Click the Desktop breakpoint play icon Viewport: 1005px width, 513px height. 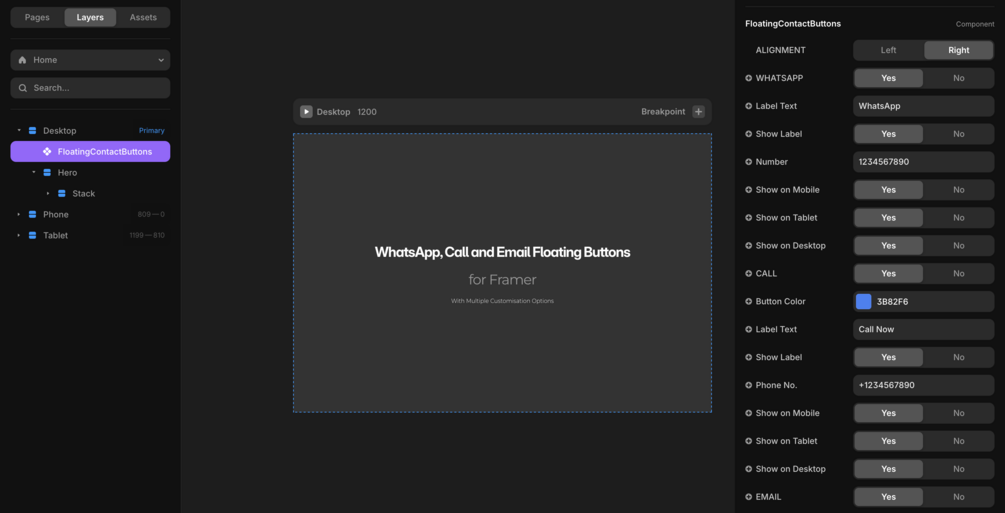(x=306, y=112)
